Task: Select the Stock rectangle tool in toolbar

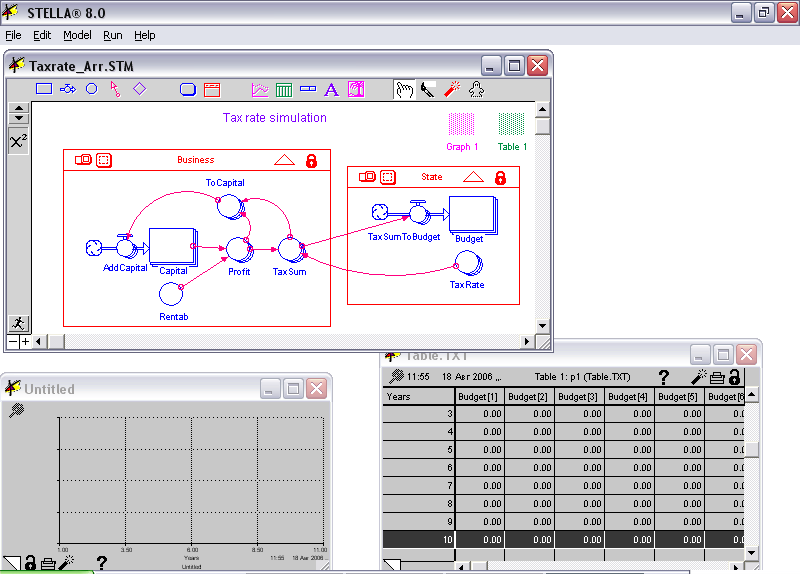Action: (44, 89)
